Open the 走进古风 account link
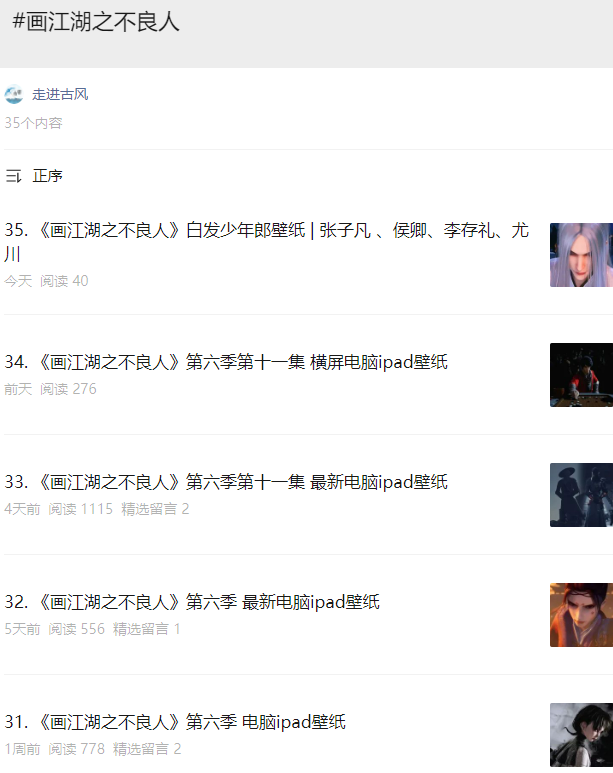The image size is (613, 773). (60, 94)
